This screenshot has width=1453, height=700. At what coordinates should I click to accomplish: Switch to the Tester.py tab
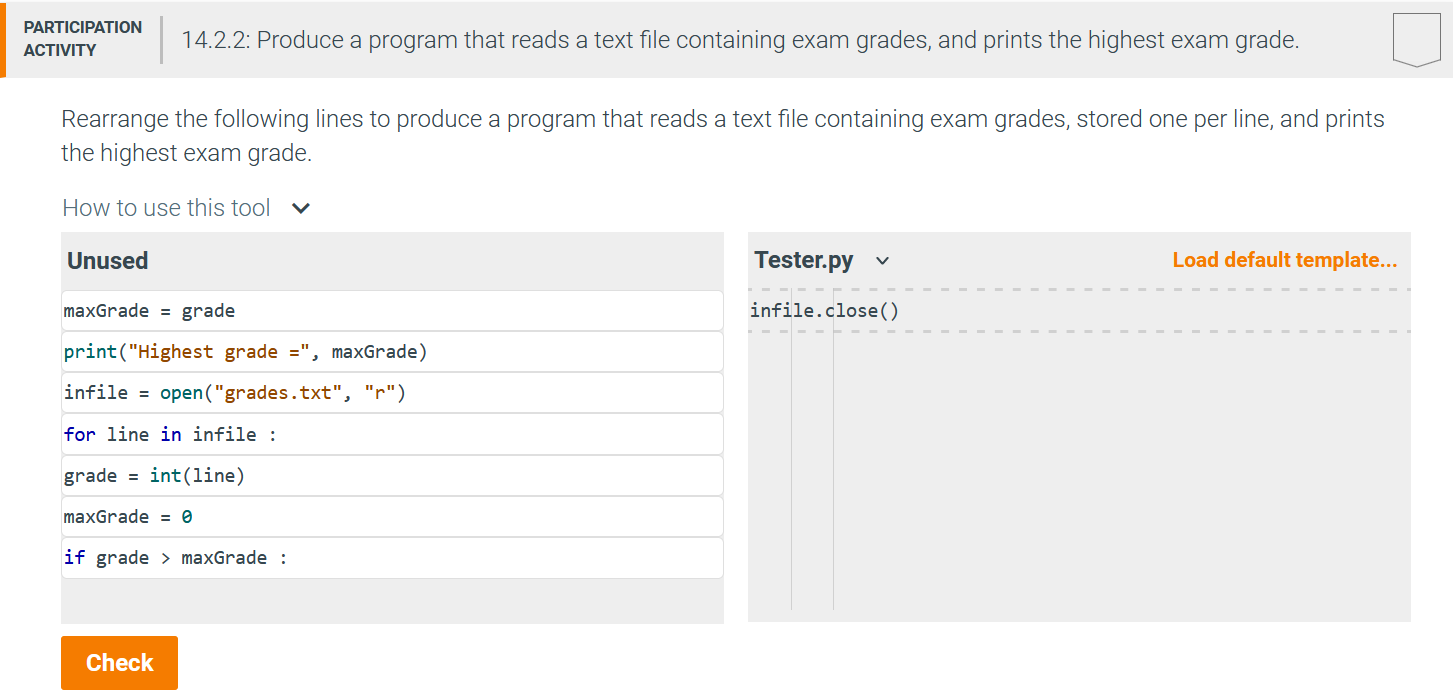(x=804, y=259)
